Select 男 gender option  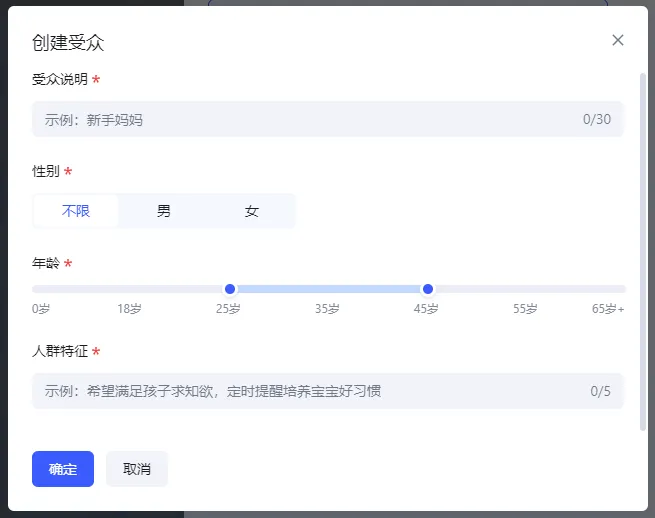[164, 211]
